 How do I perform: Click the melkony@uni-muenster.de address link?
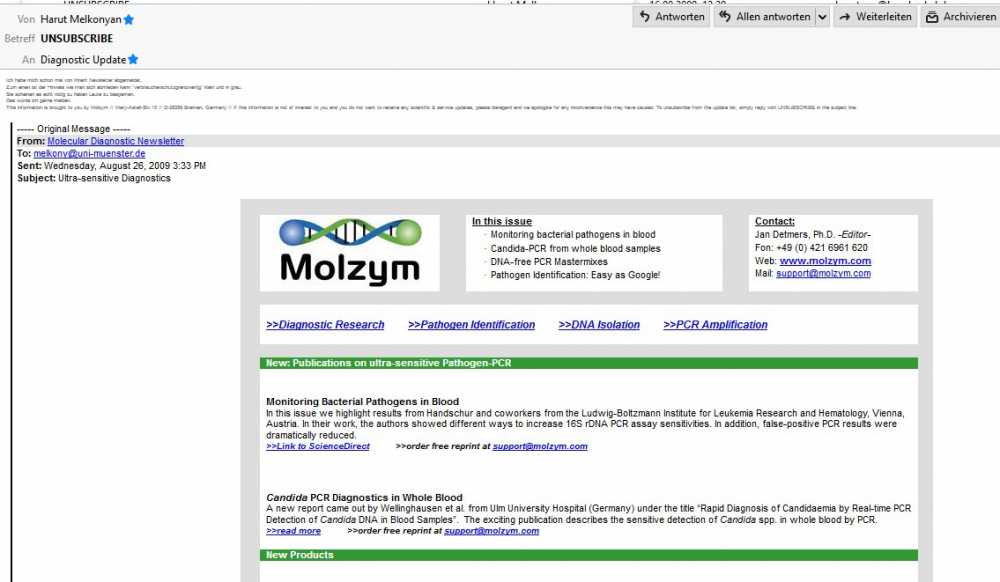pos(89,154)
